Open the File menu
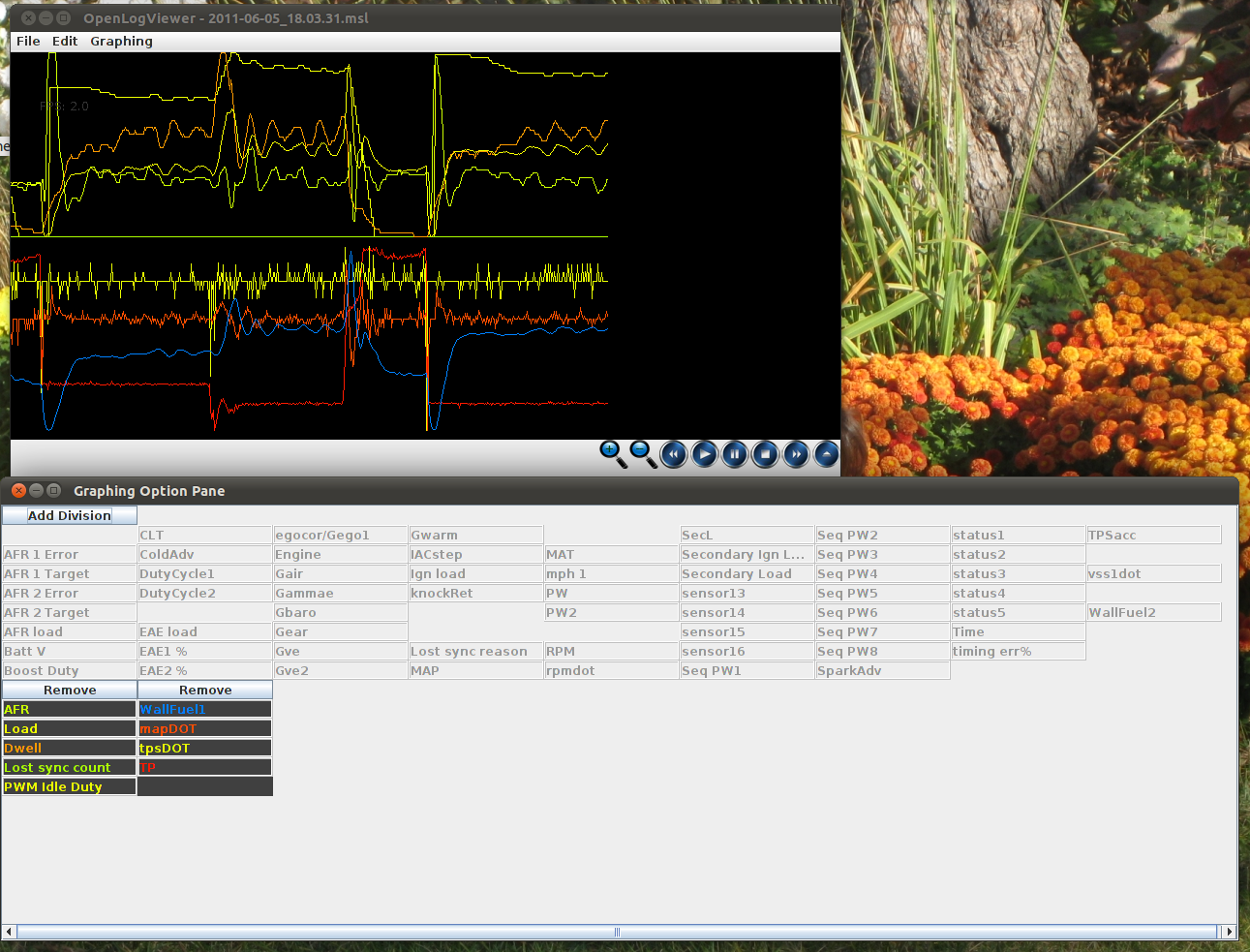1250x952 pixels. click(x=28, y=41)
